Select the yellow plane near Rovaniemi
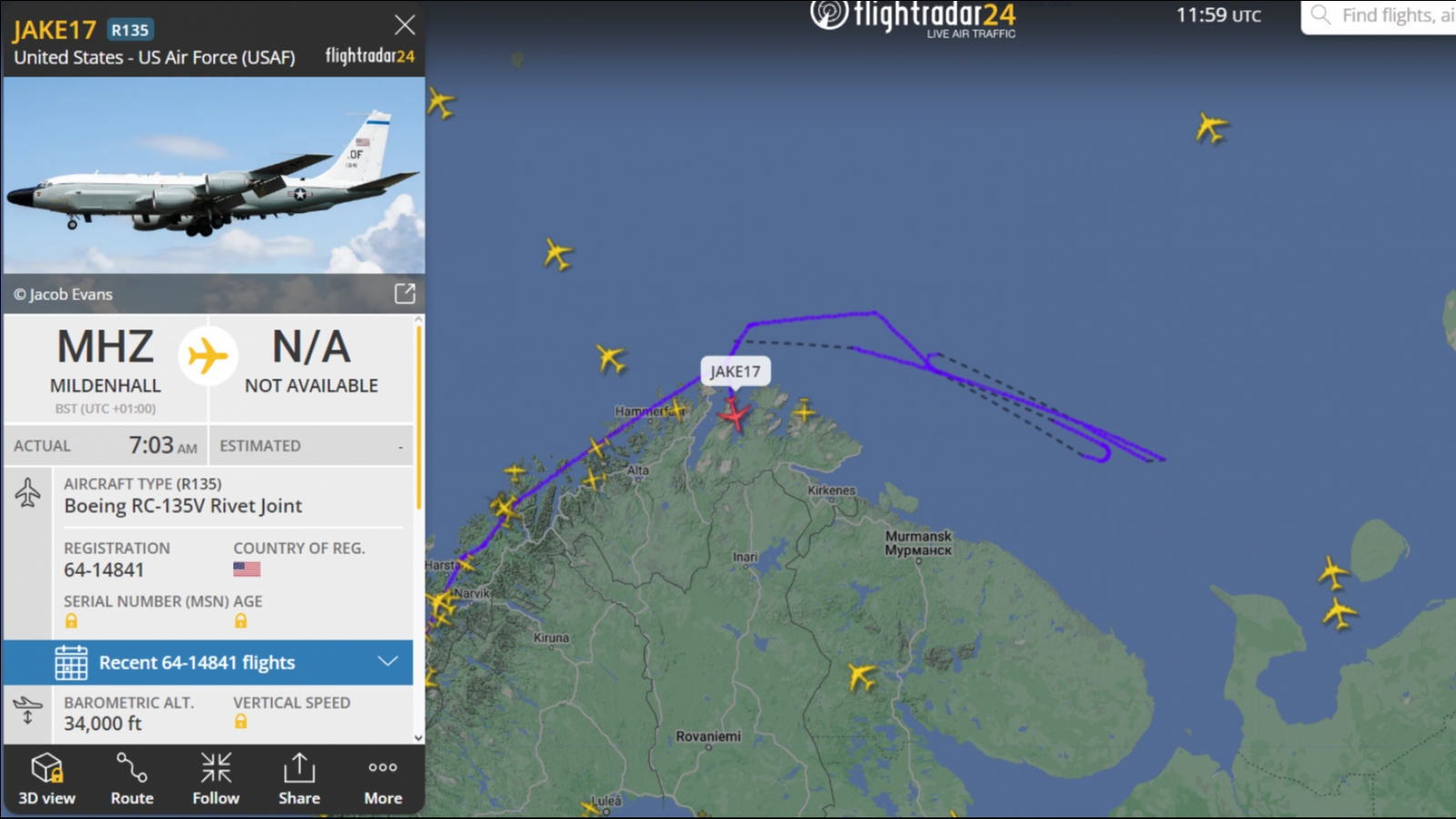The width and height of the screenshot is (1456, 819). pyautogui.click(x=861, y=676)
